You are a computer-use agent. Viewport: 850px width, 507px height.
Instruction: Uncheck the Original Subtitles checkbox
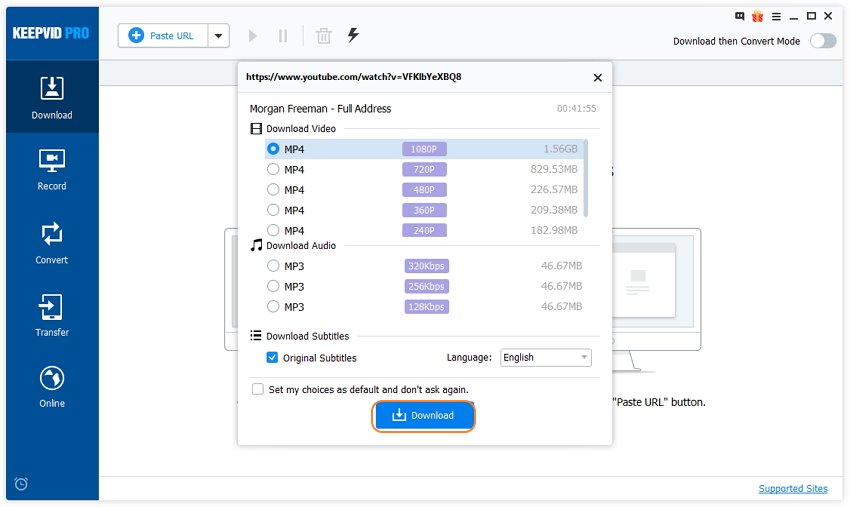[273, 358]
